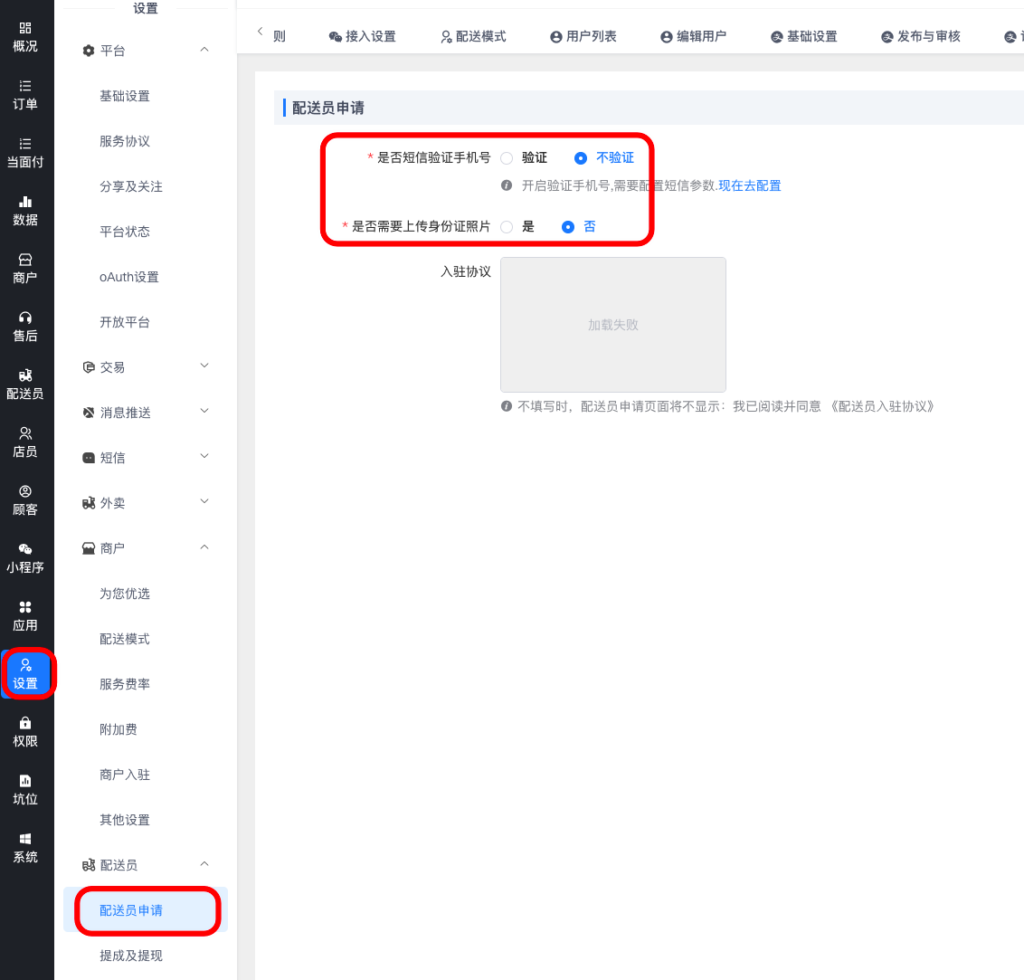Select 不验证 radio option
This screenshot has height=980, width=1024.
(581, 158)
